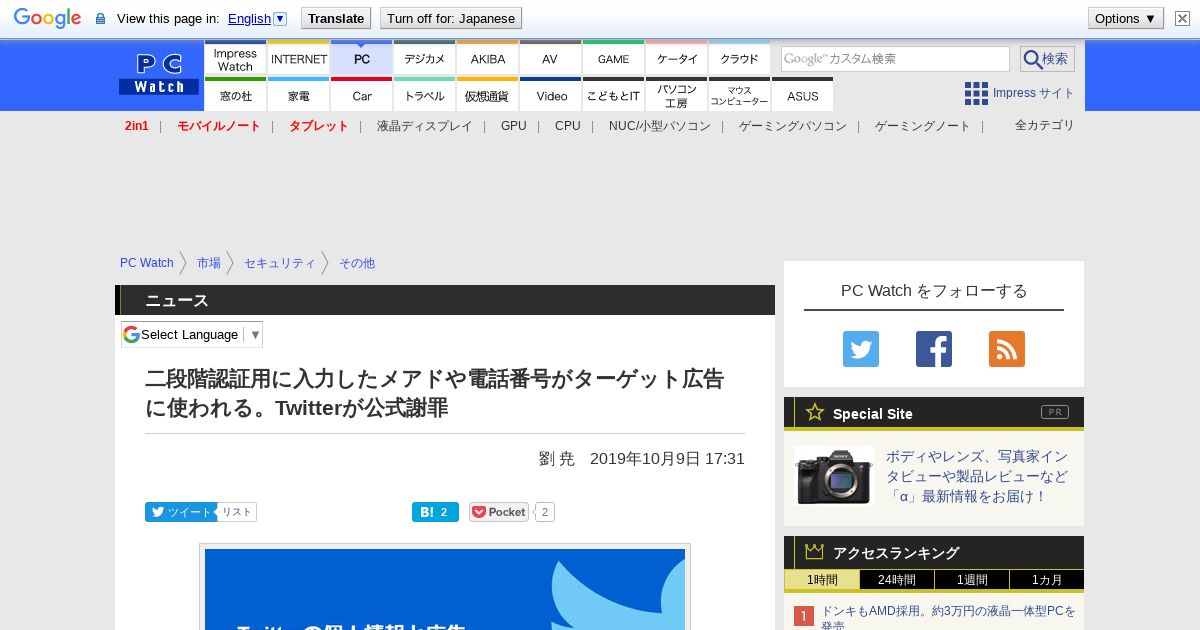The width and height of the screenshot is (1200, 630).
Task: Click the その他 breadcrumb link
Action: coord(356,263)
